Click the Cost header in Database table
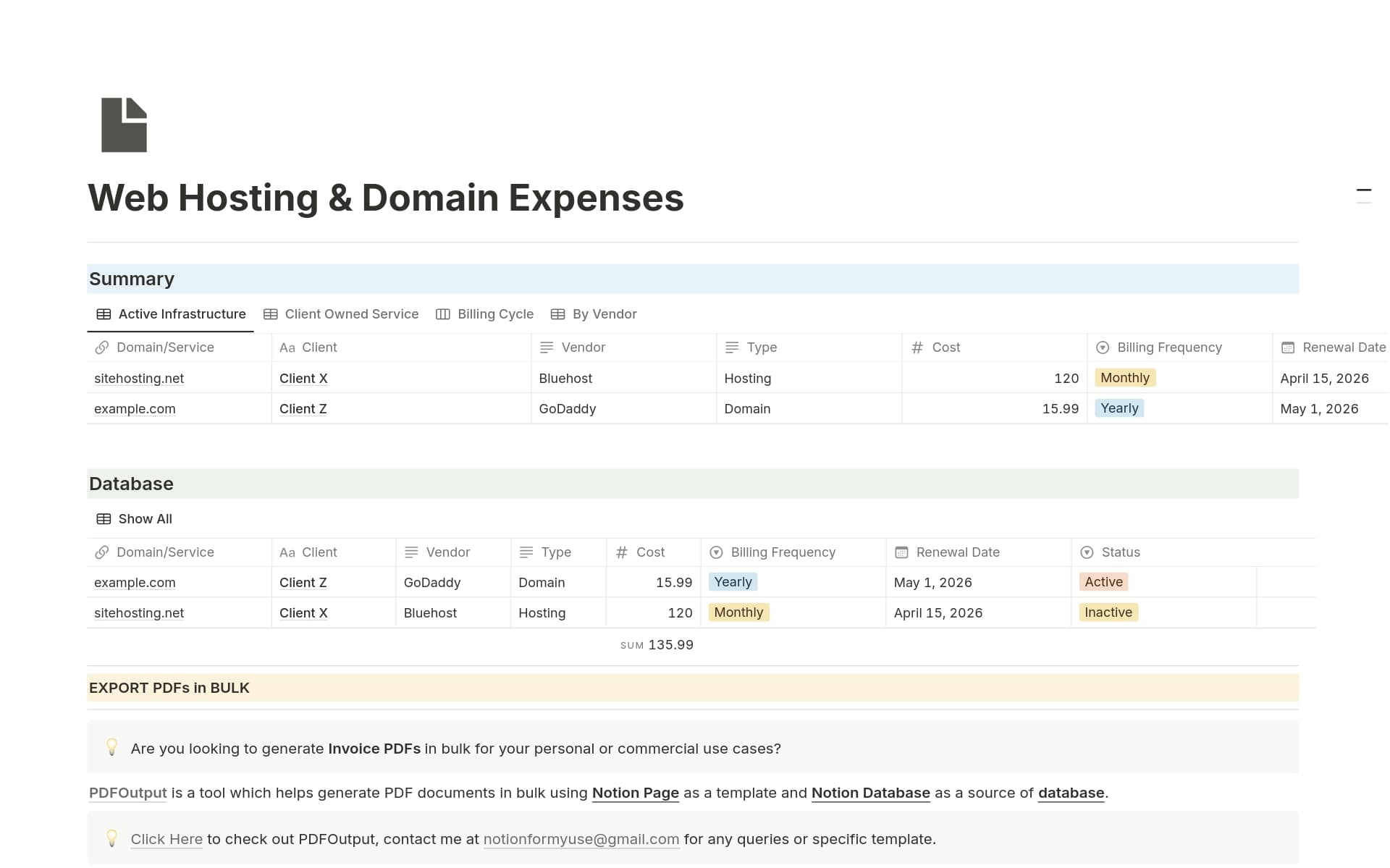Image resolution: width=1390 pixels, height=868 pixels. pyautogui.click(x=653, y=552)
